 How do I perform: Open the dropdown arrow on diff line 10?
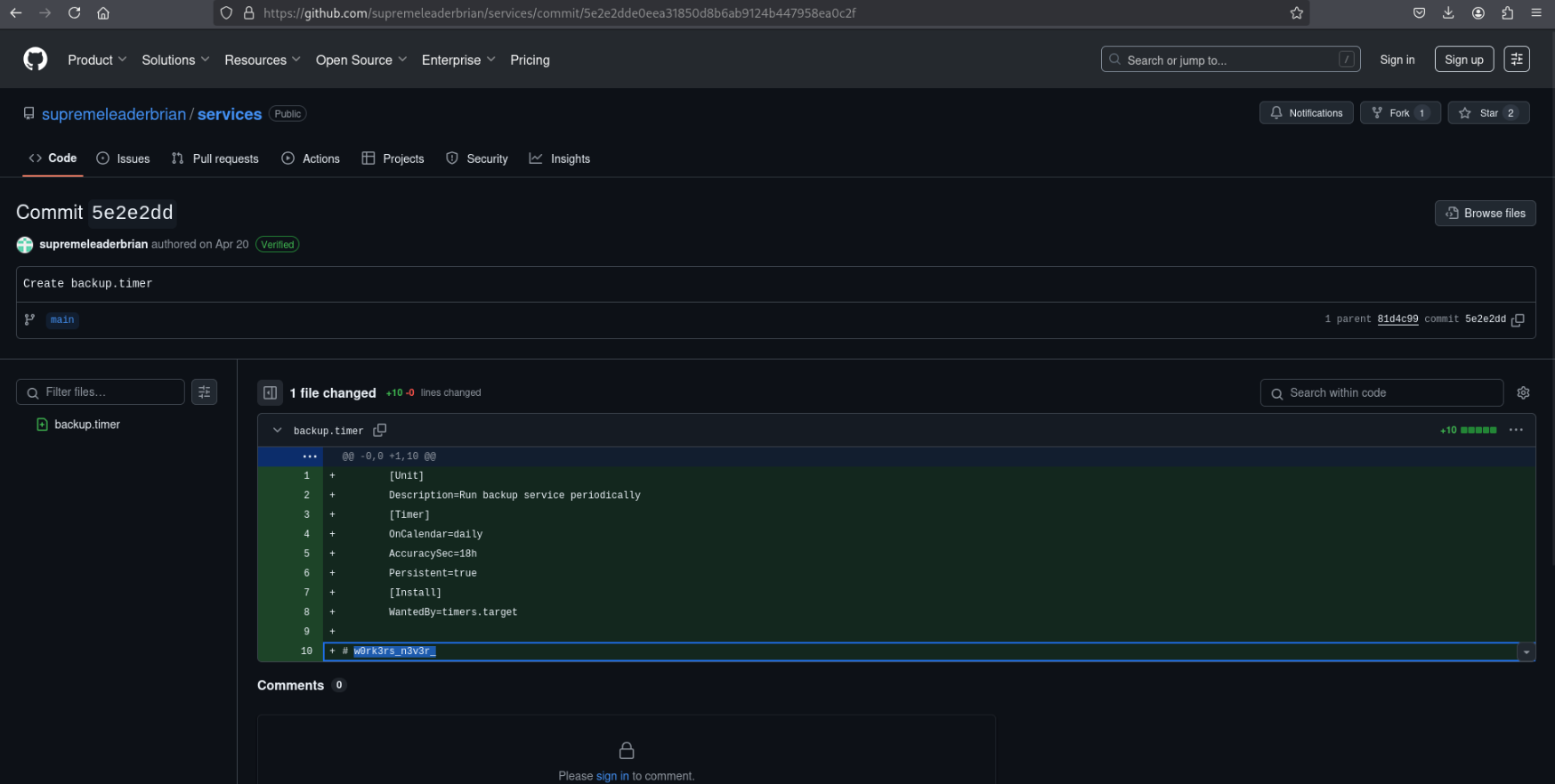pyautogui.click(x=1527, y=652)
